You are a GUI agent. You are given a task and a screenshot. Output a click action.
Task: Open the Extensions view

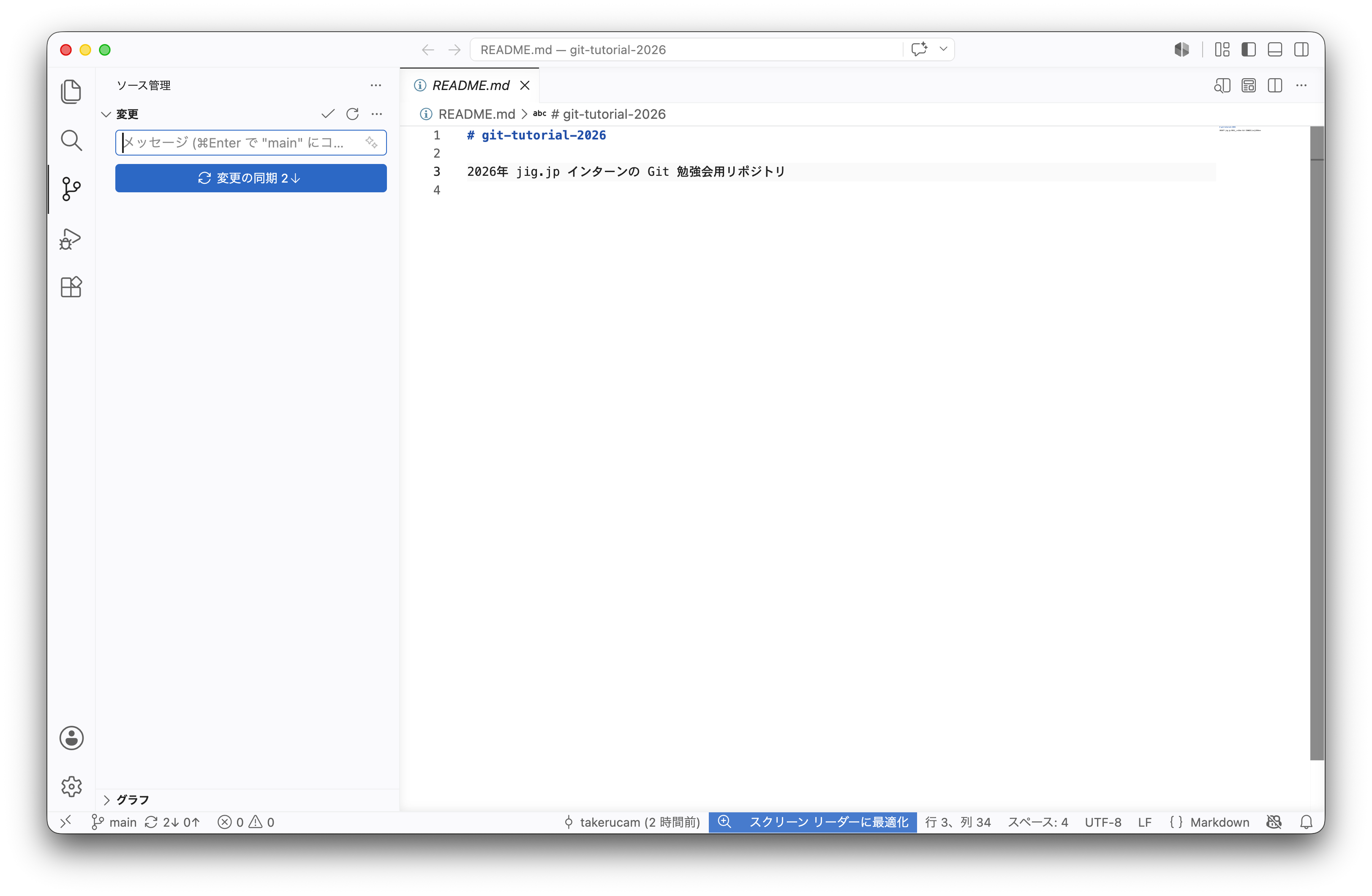[x=71, y=287]
